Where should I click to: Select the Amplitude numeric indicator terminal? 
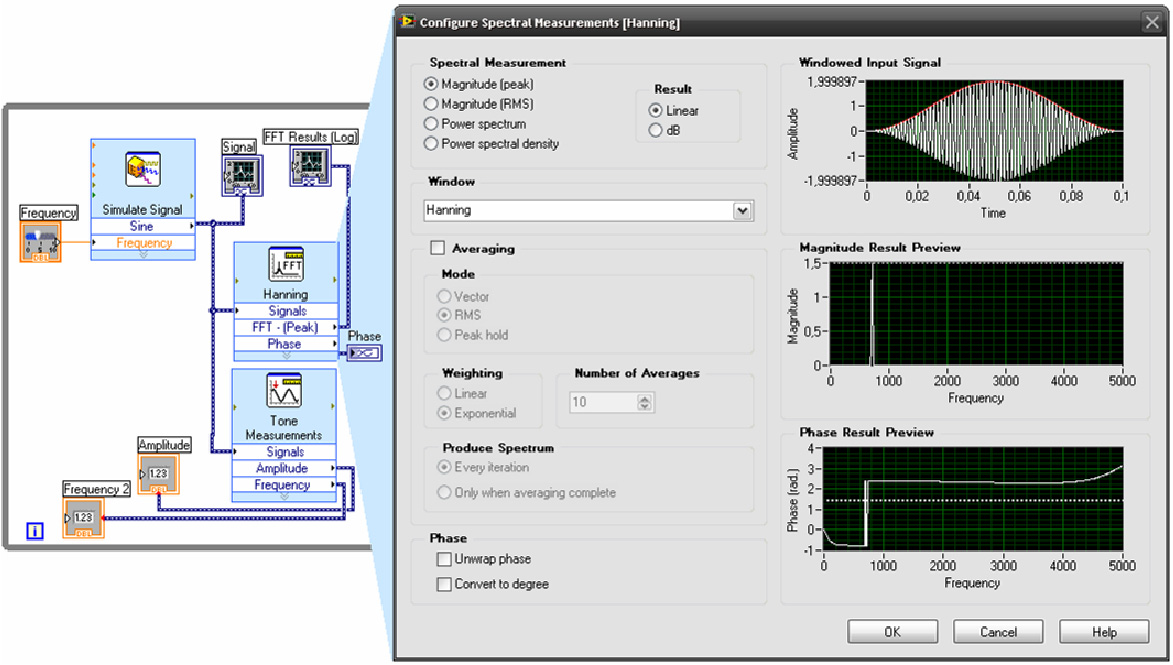[x=159, y=474]
